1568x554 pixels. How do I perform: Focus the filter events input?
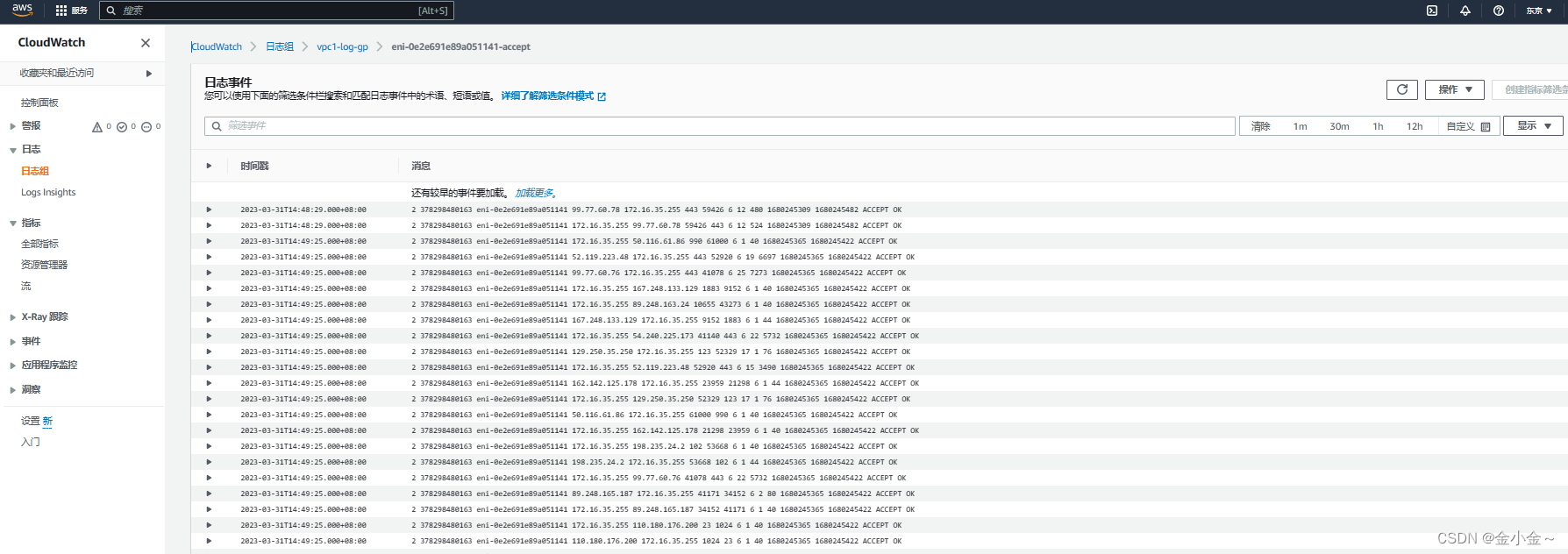click(720, 126)
